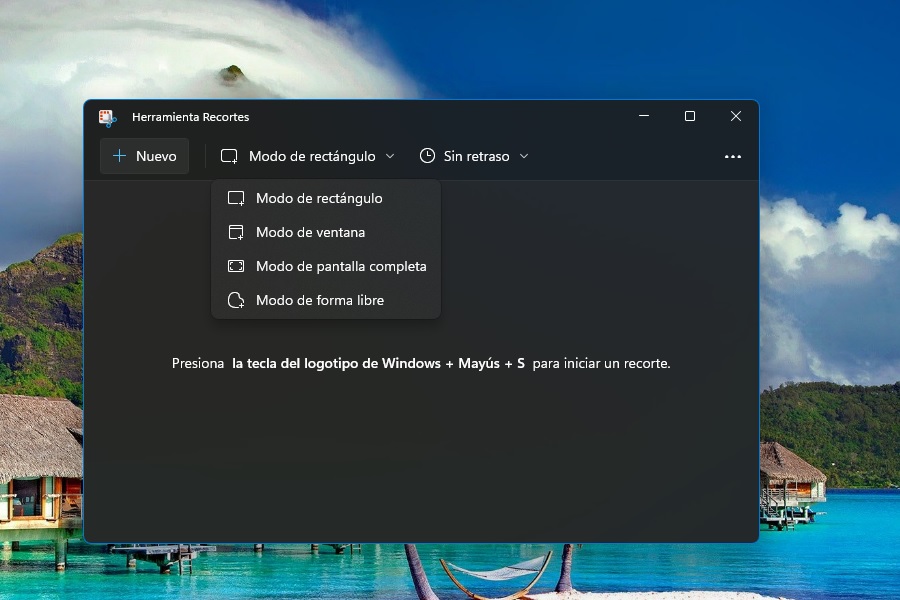Click the rectangle icon on the toolbar
The width and height of the screenshot is (900, 600).
pos(228,156)
